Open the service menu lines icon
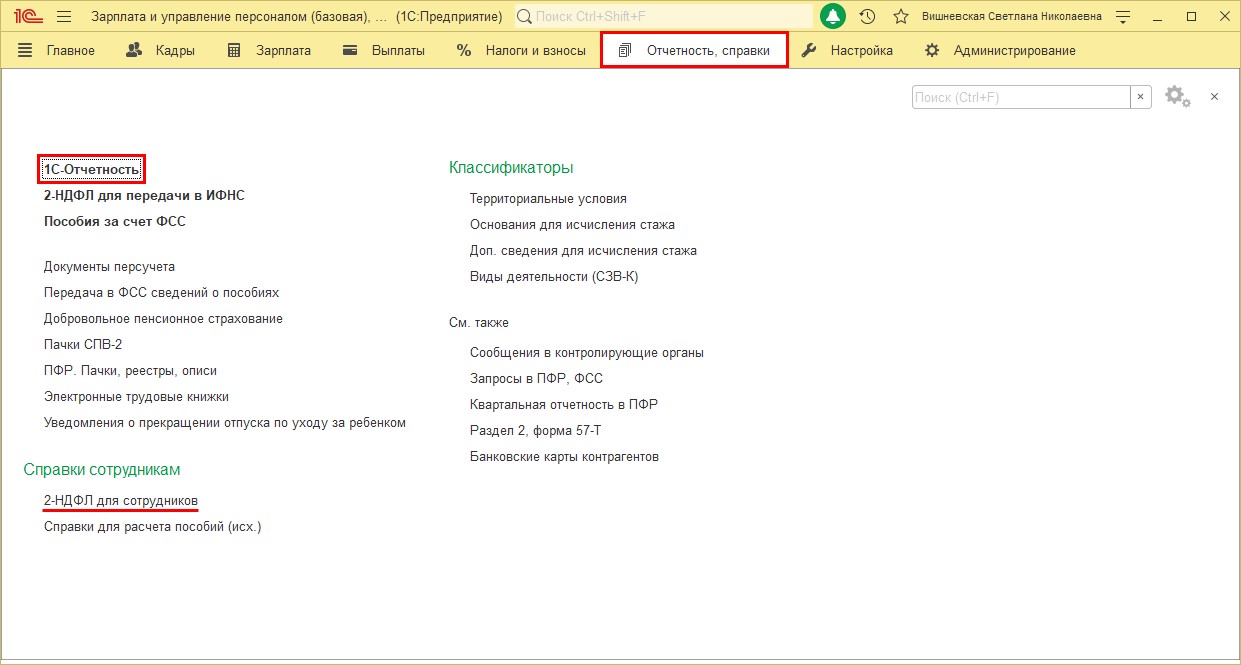This screenshot has height=665, width=1241. (x=1124, y=17)
